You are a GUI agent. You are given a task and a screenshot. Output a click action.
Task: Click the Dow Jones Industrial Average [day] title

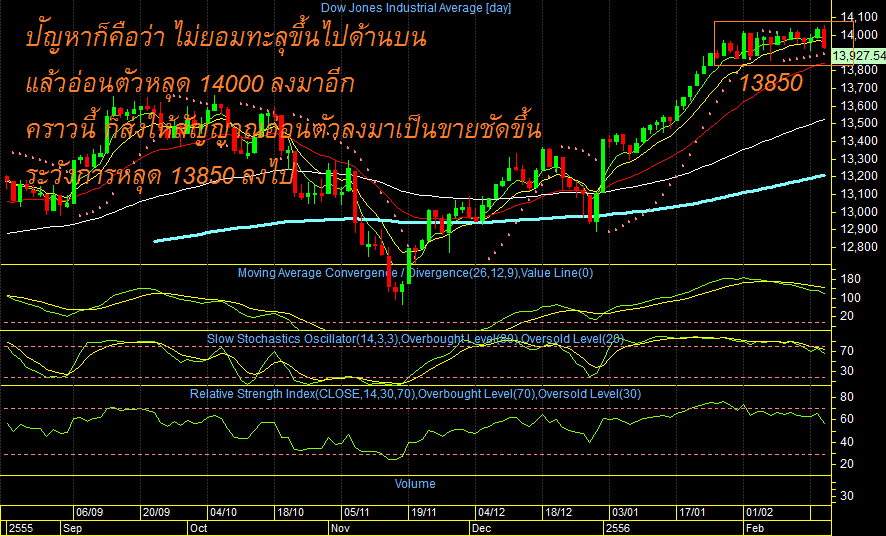416,8
